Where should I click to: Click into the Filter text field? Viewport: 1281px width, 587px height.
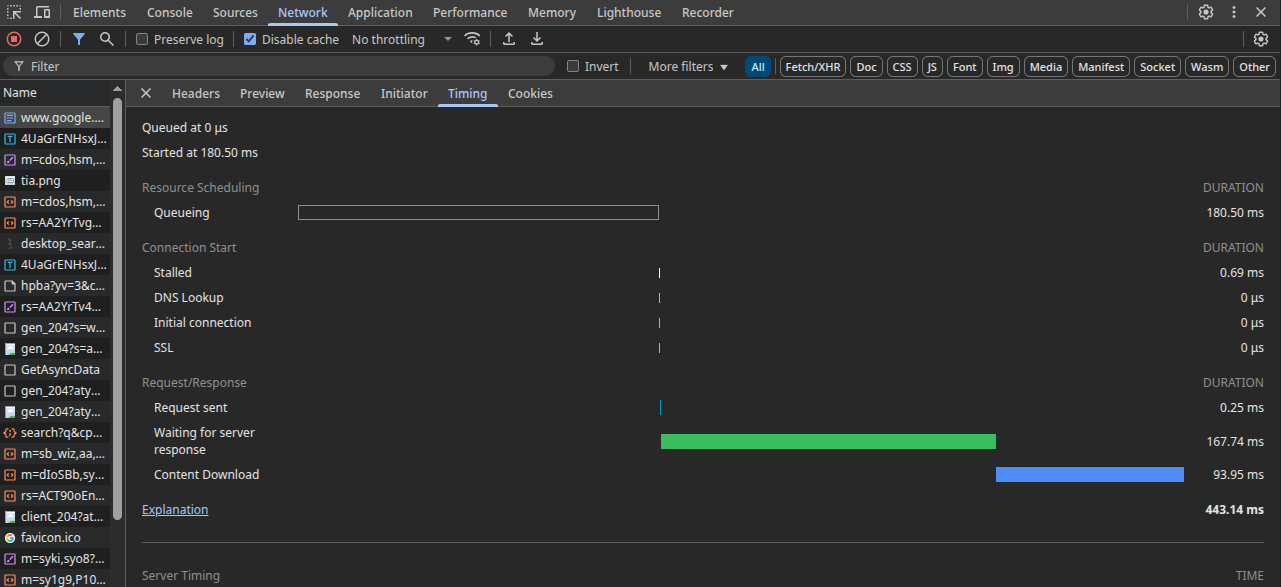click(290, 66)
